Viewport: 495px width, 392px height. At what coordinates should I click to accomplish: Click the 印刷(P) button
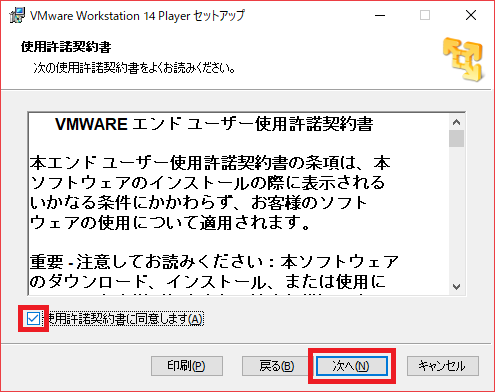tap(187, 366)
